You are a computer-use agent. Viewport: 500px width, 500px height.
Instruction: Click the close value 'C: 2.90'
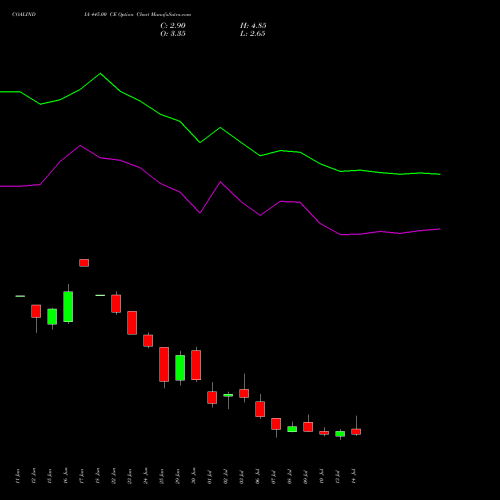click(x=173, y=25)
